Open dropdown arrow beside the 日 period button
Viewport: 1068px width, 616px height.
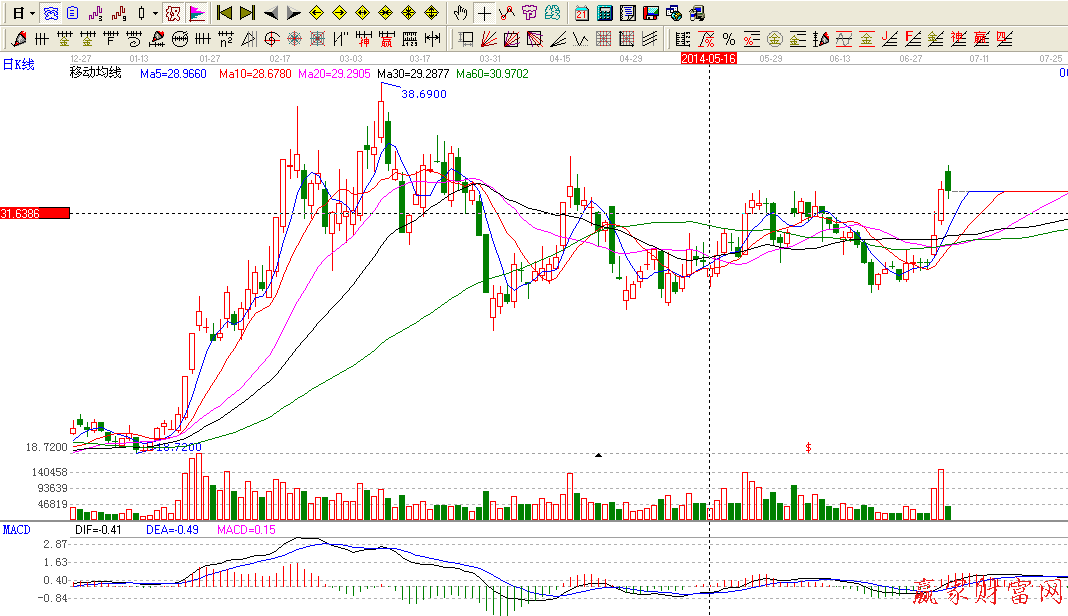pyautogui.click(x=33, y=13)
